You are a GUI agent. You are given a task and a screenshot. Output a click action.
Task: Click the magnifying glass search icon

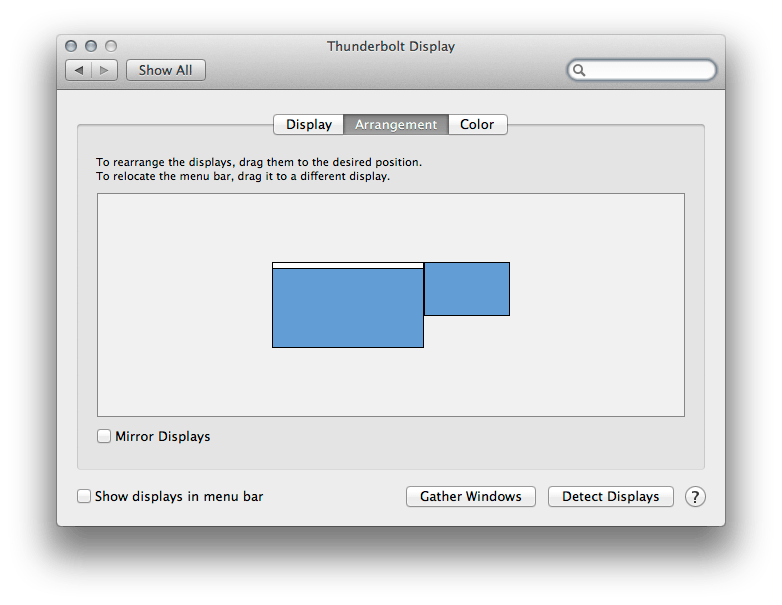pyautogui.click(x=579, y=70)
